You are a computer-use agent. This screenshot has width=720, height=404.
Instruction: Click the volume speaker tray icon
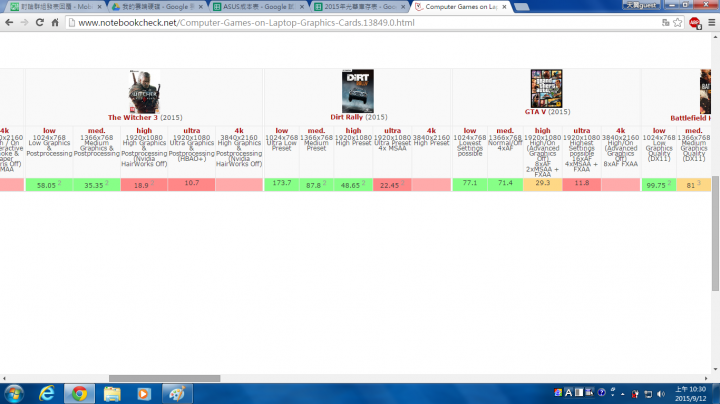coord(661,394)
